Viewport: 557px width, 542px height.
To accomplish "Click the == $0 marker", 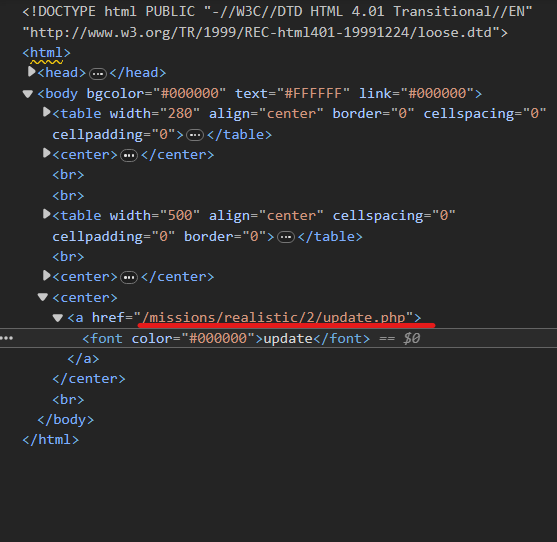I will pos(400,338).
